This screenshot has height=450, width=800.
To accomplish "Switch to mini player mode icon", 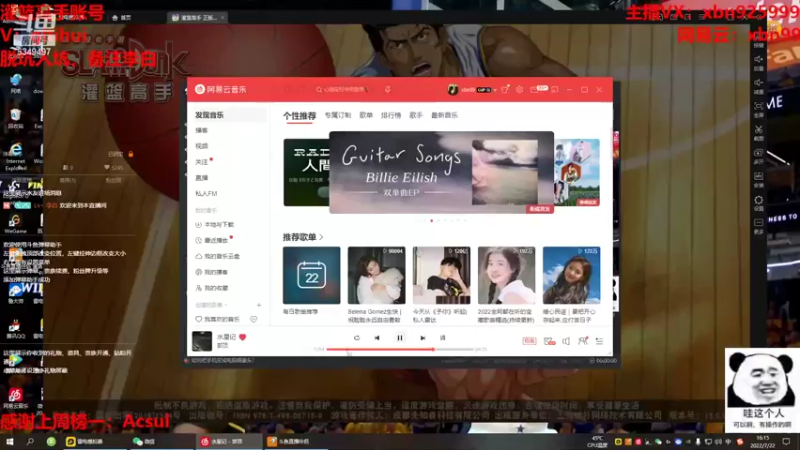I will tap(555, 90).
